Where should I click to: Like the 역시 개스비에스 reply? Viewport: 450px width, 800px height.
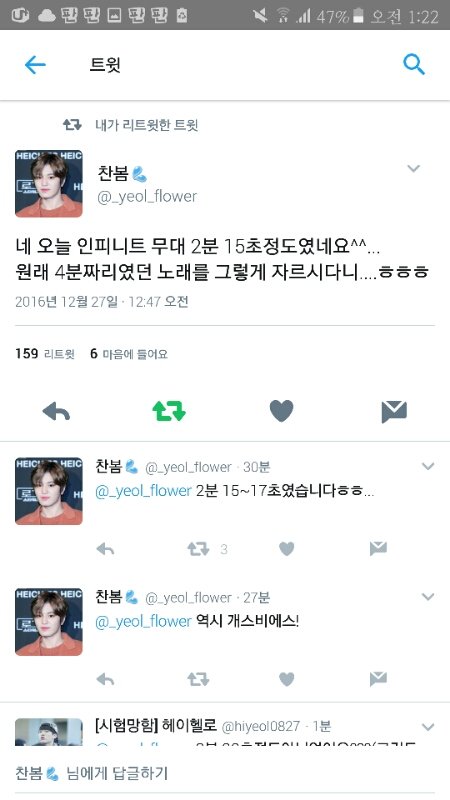(287, 679)
